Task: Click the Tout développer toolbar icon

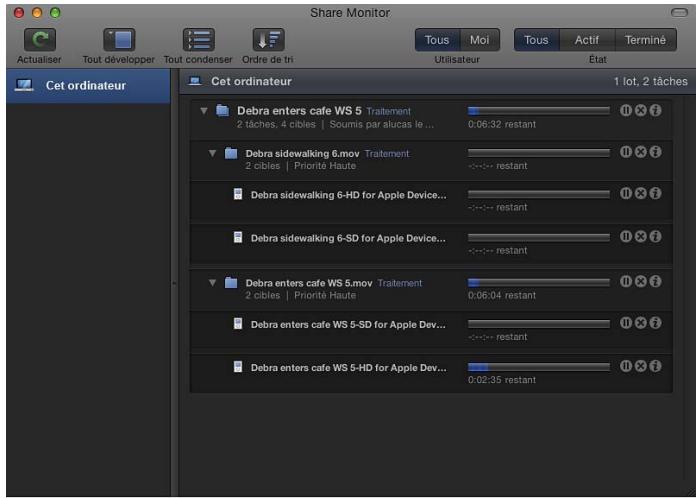Action: click(119, 40)
